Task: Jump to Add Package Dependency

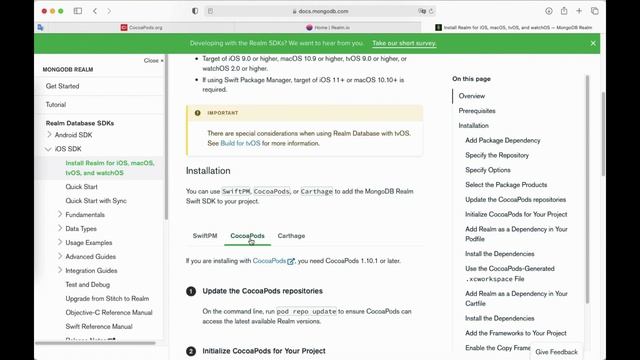Action: pos(503,140)
